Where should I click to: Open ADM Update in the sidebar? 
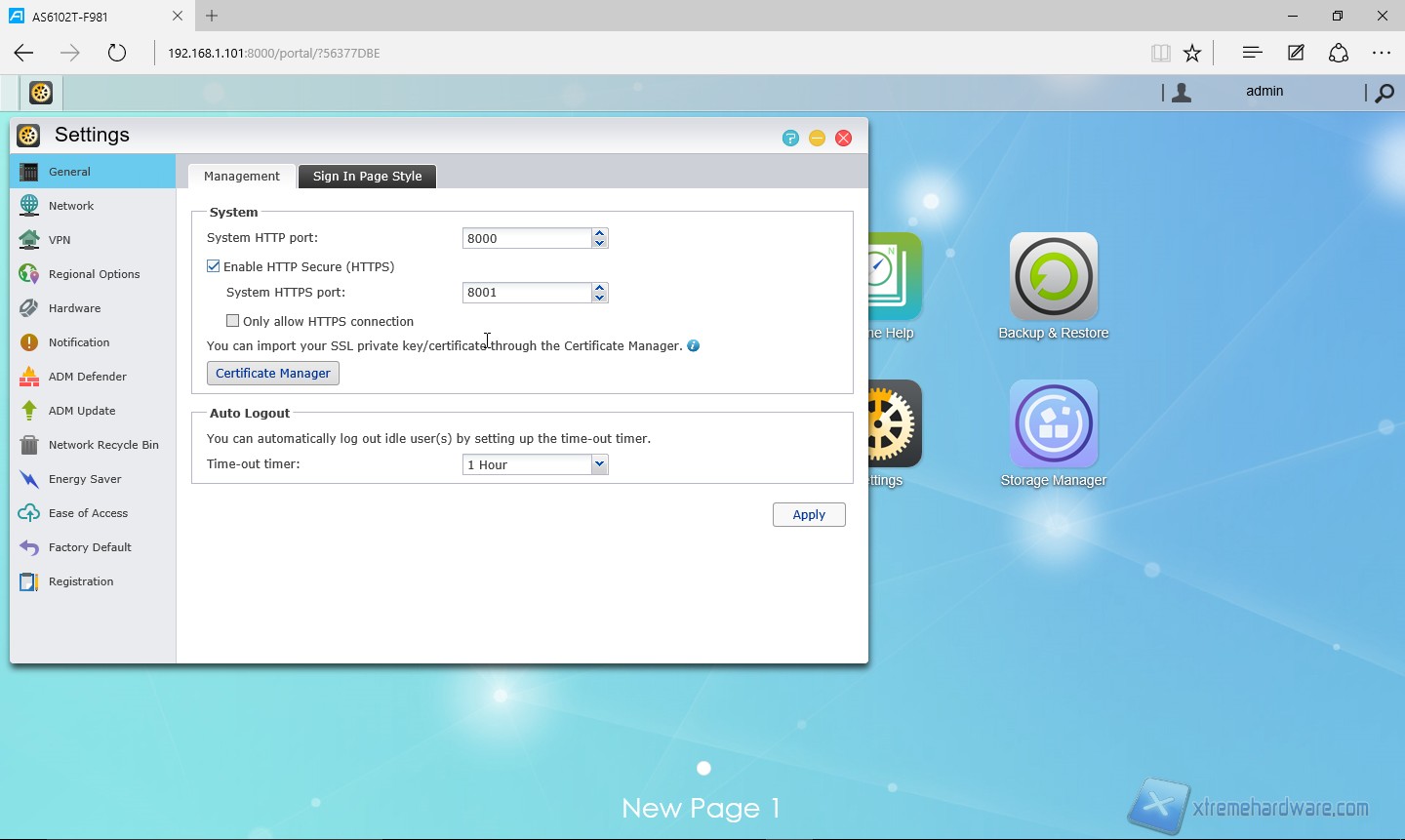click(82, 411)
